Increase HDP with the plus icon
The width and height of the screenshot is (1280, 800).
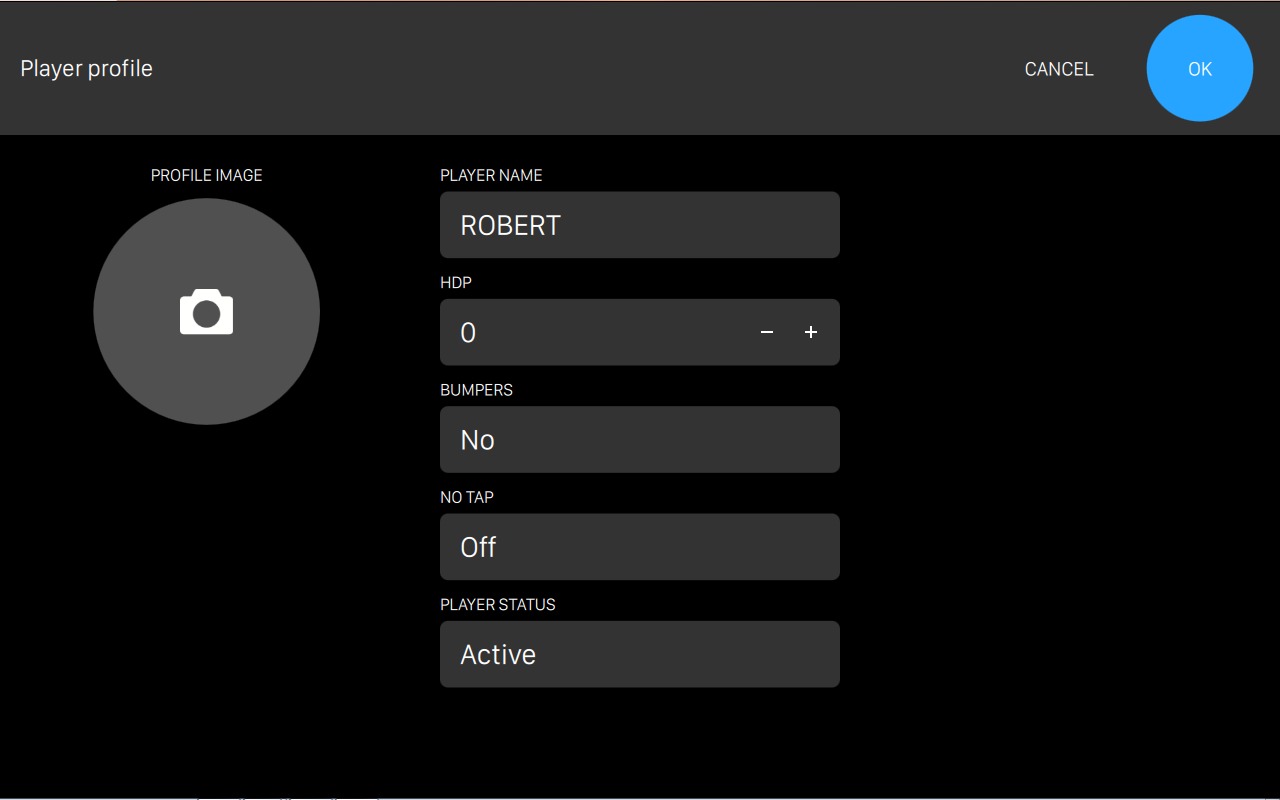click(x=811, y=332)
